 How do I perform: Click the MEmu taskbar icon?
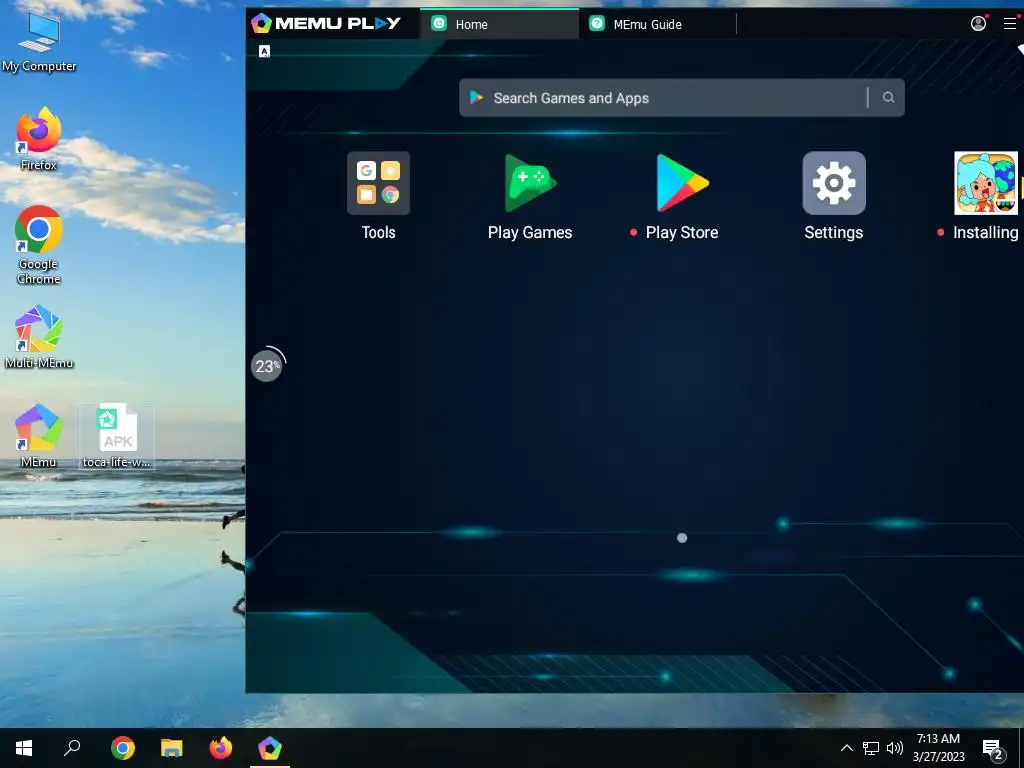pyautogui.click(x=270, y=748)
